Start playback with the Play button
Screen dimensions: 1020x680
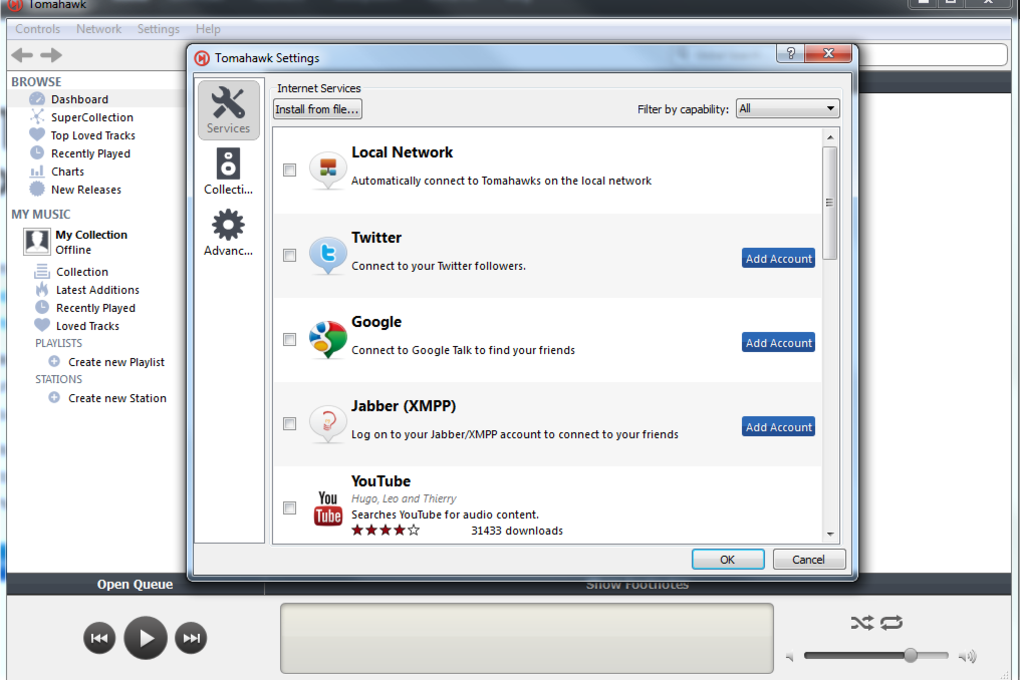coord(146,638)
